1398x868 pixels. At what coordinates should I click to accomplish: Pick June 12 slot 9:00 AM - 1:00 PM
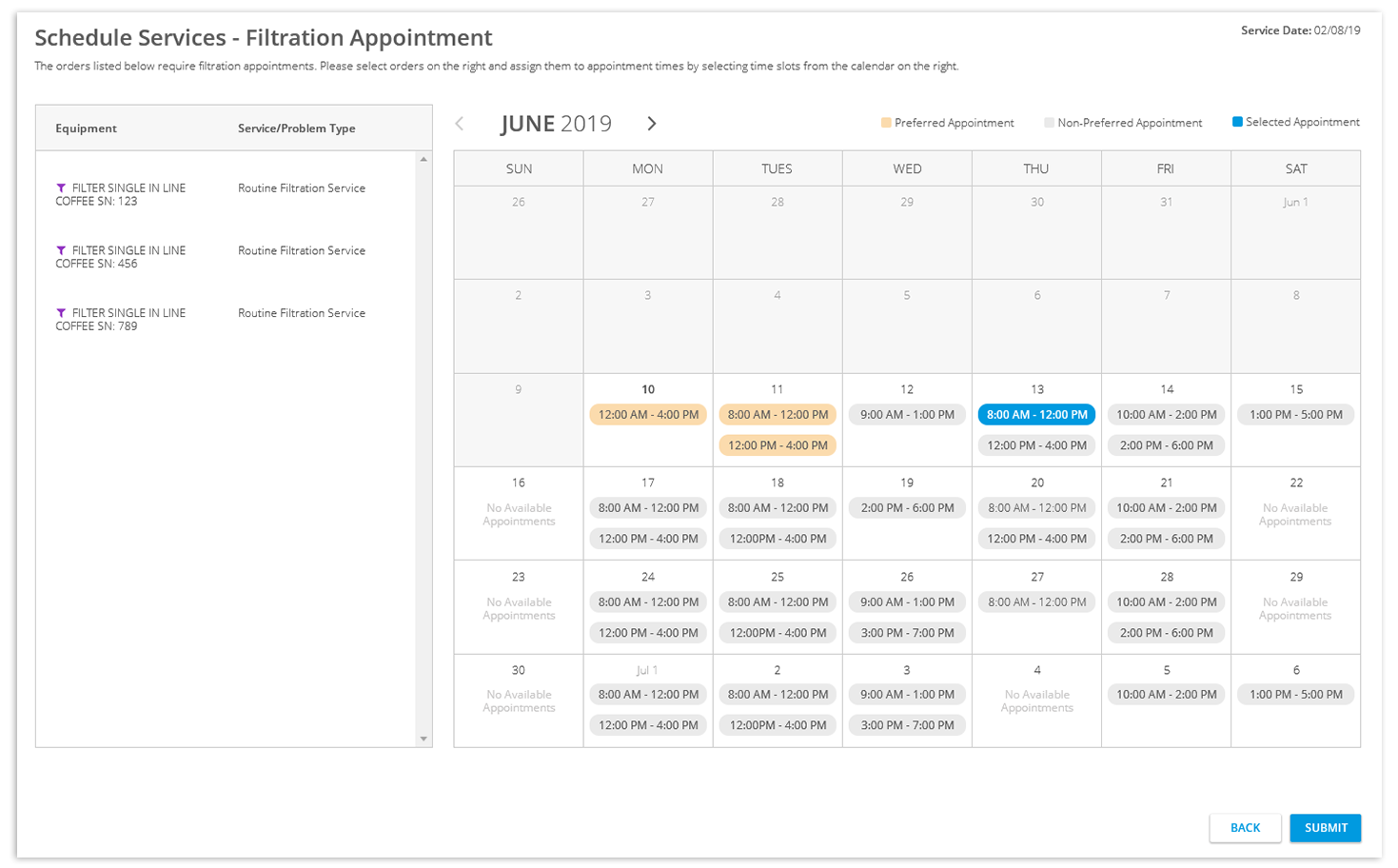pos(907,415)
